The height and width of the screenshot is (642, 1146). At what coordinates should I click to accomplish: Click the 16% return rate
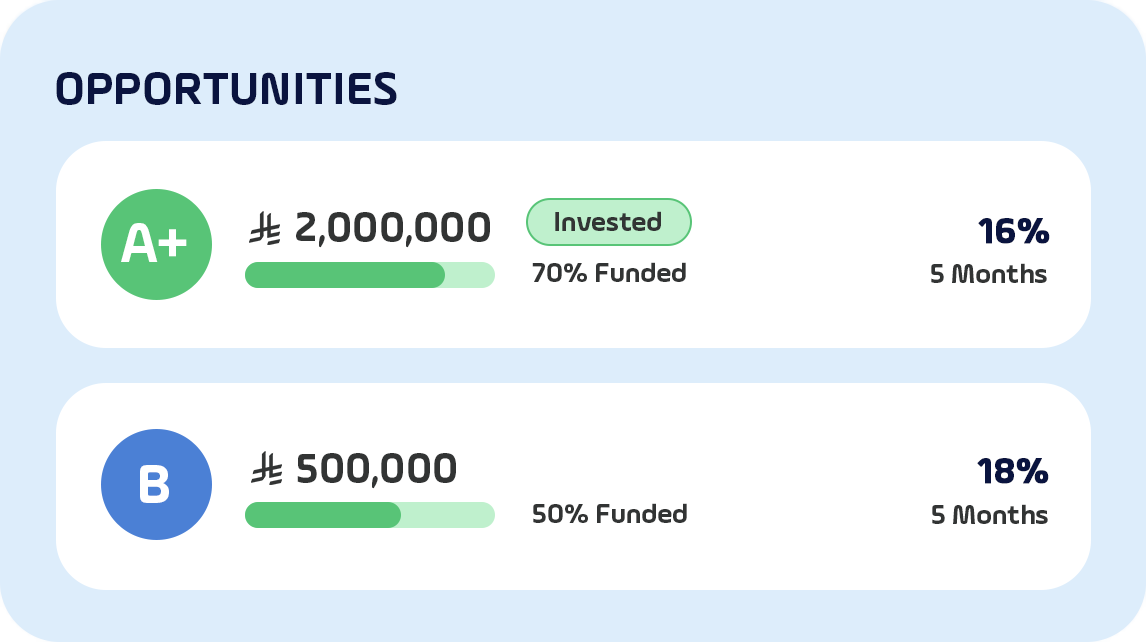(x=1013, y=232)
